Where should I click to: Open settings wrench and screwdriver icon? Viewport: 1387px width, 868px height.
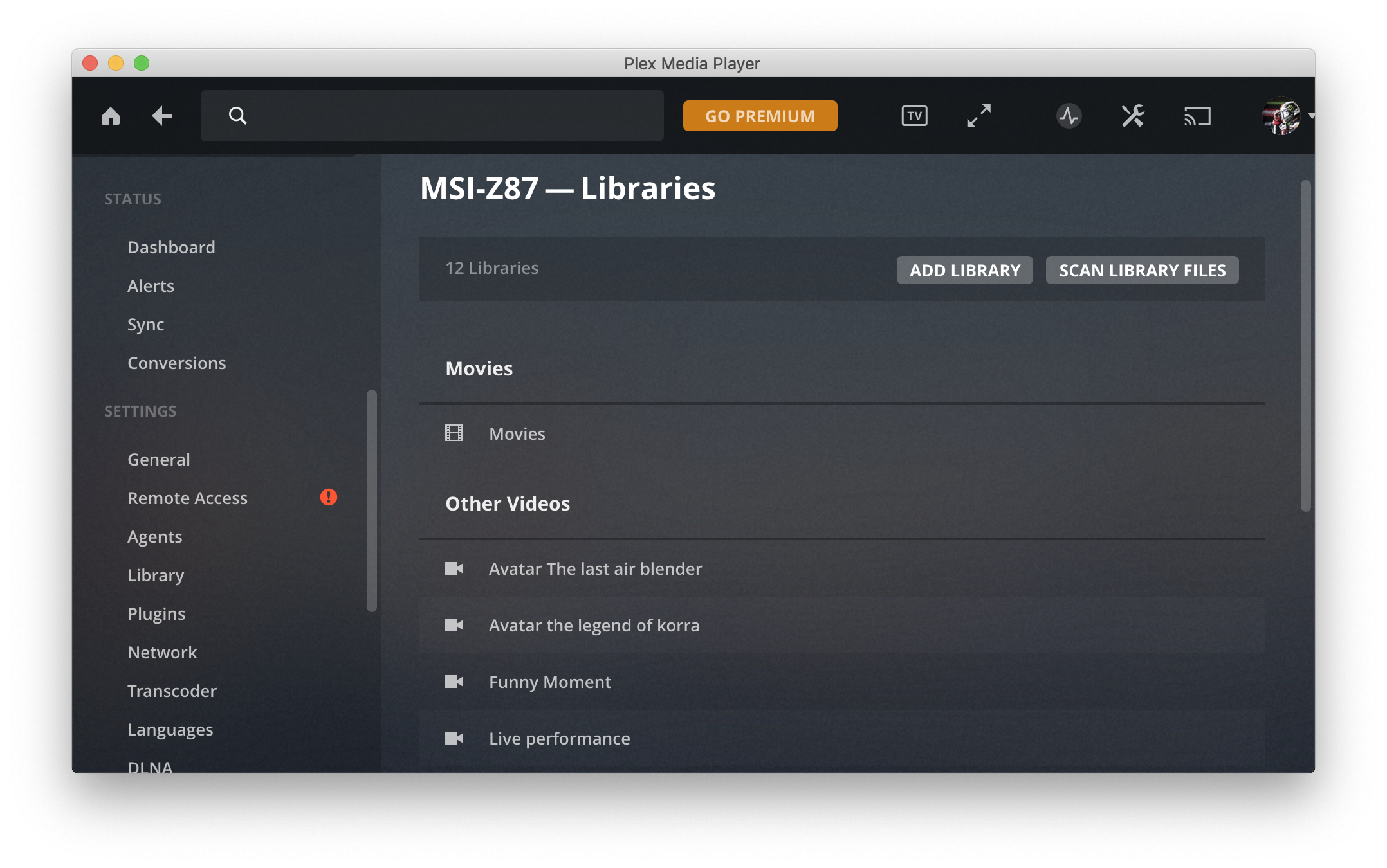click(x=1133, y=116)
